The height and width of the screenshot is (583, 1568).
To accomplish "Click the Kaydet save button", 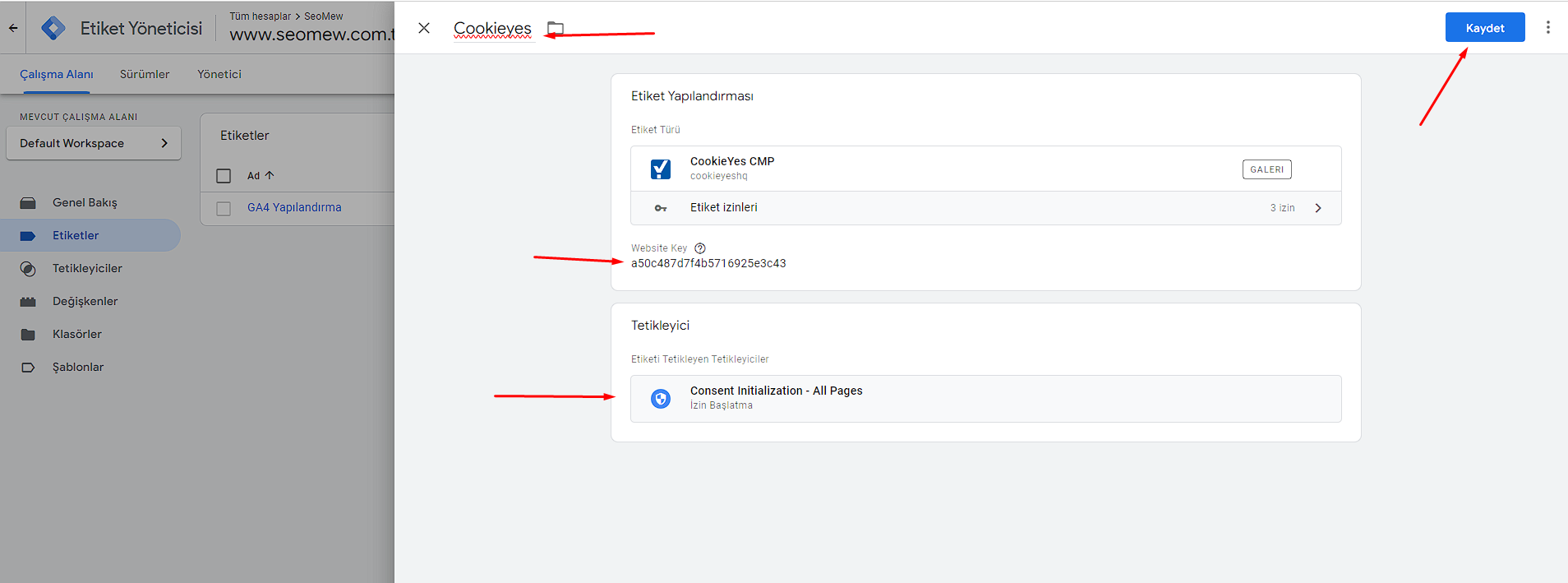I will click(x=1484, y=27).
